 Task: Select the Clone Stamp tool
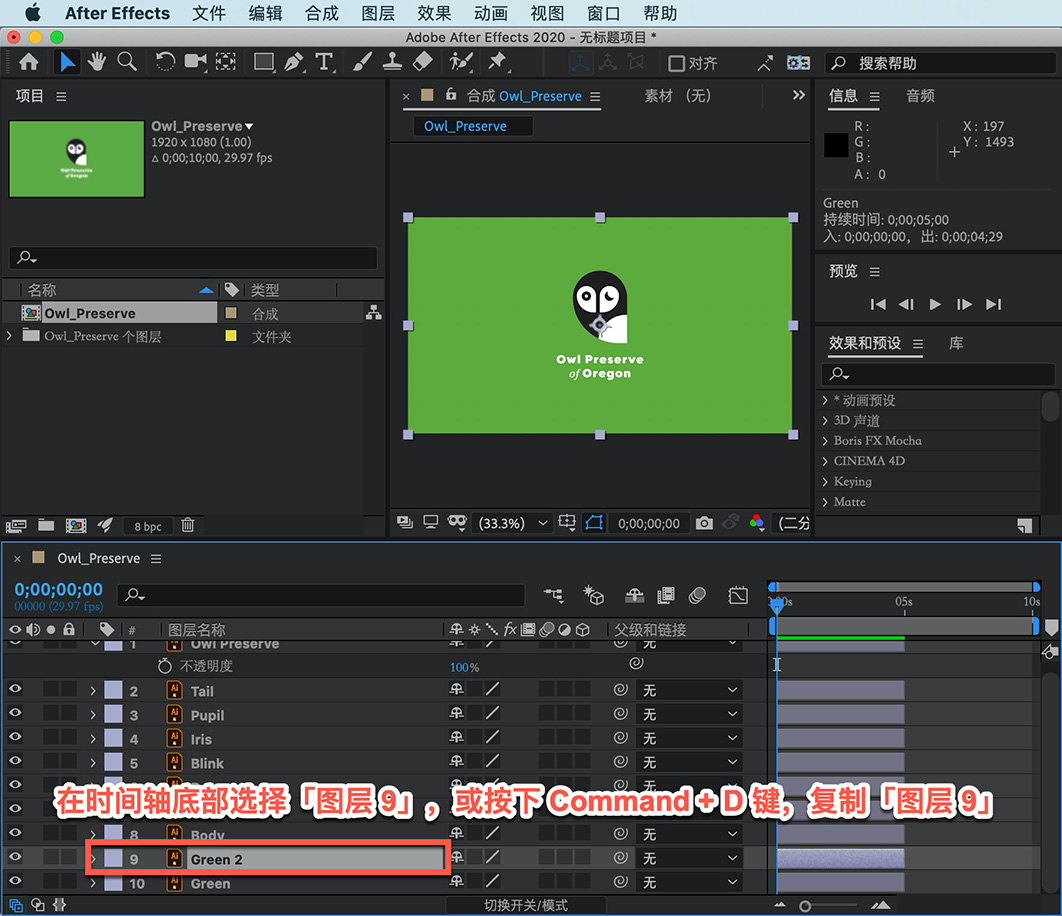pyautogui.click(x=392, y=62)
